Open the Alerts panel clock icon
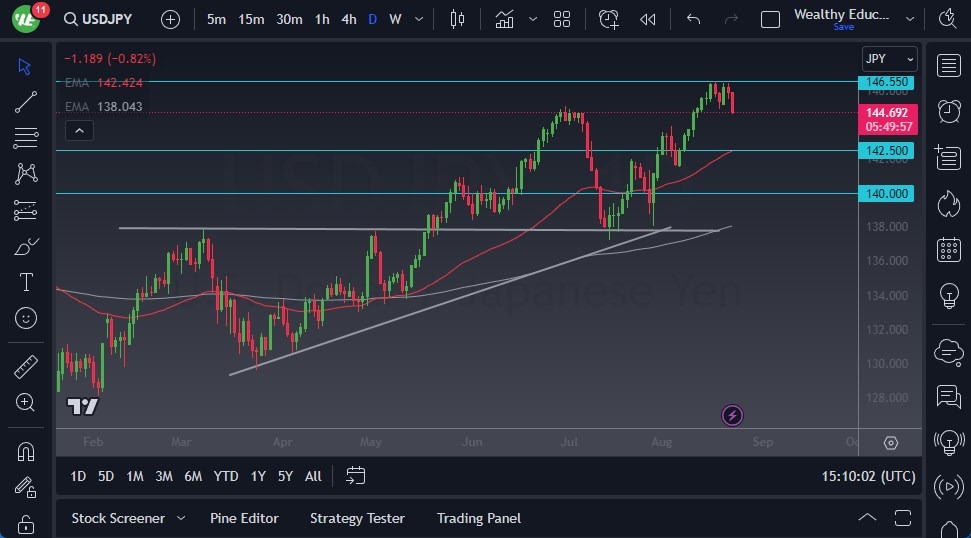This screenshot has height=538, width=971. (948, 110)
